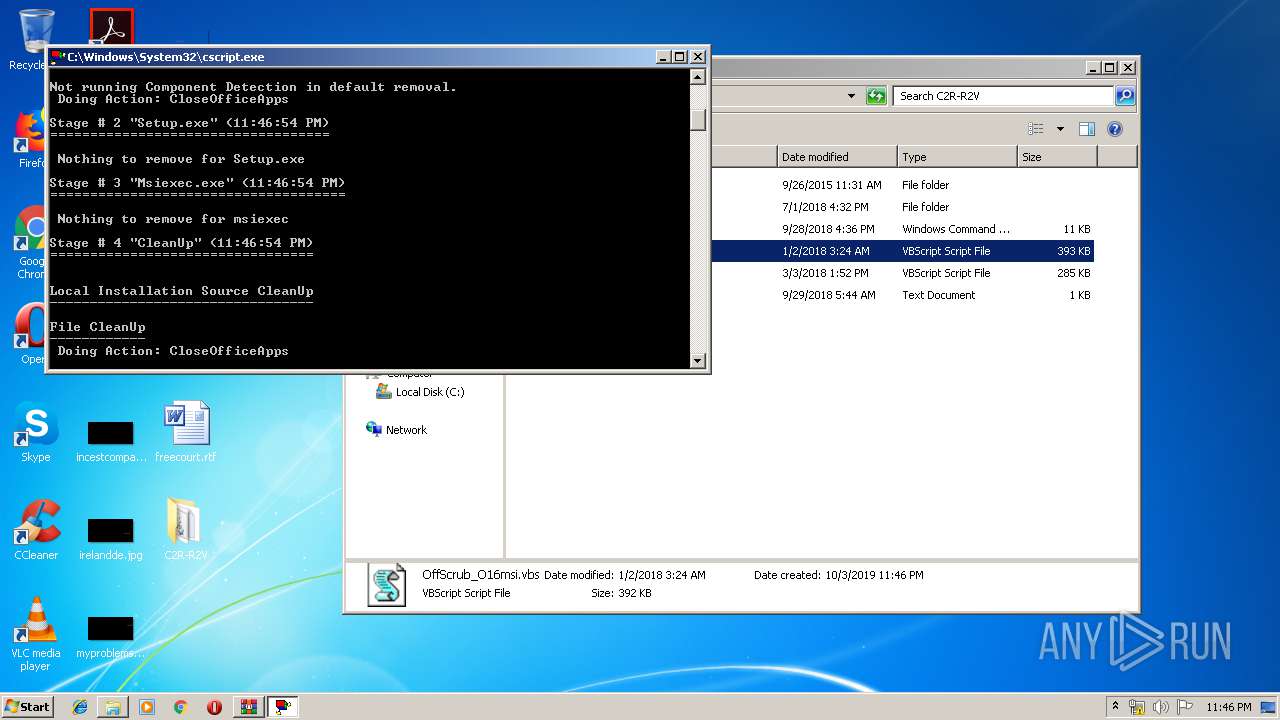Open the view options dropdown arrow
The height and width of the screenshot is (720, 1280).
(1059, 129)
